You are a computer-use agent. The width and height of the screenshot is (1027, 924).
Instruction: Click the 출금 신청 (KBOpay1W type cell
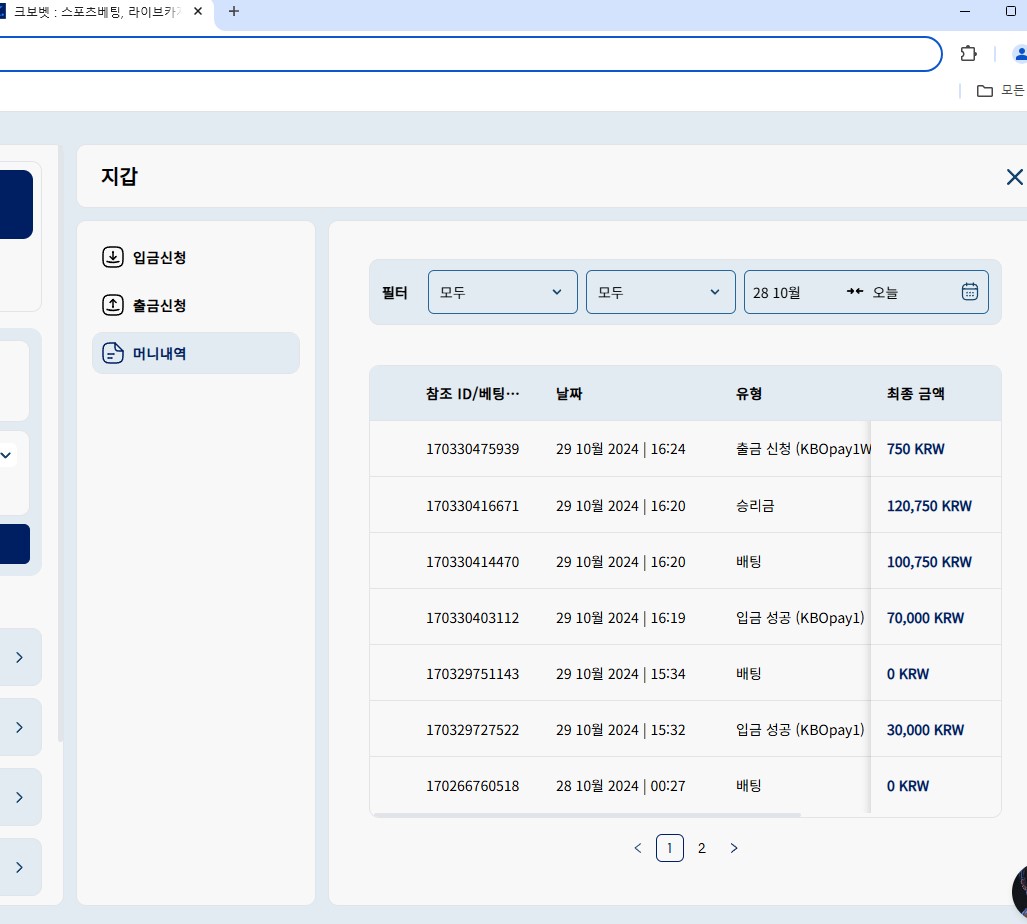pyautogui.click(x=803, y=449)
